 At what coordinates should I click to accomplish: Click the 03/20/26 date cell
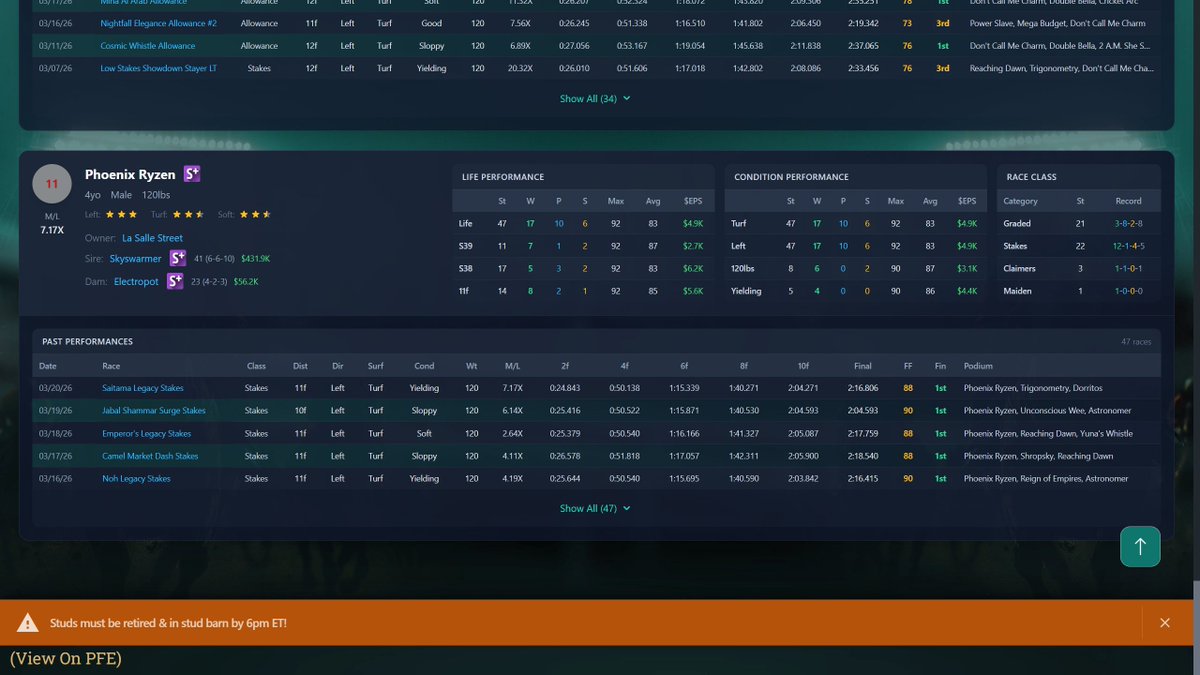click(54, 388)
